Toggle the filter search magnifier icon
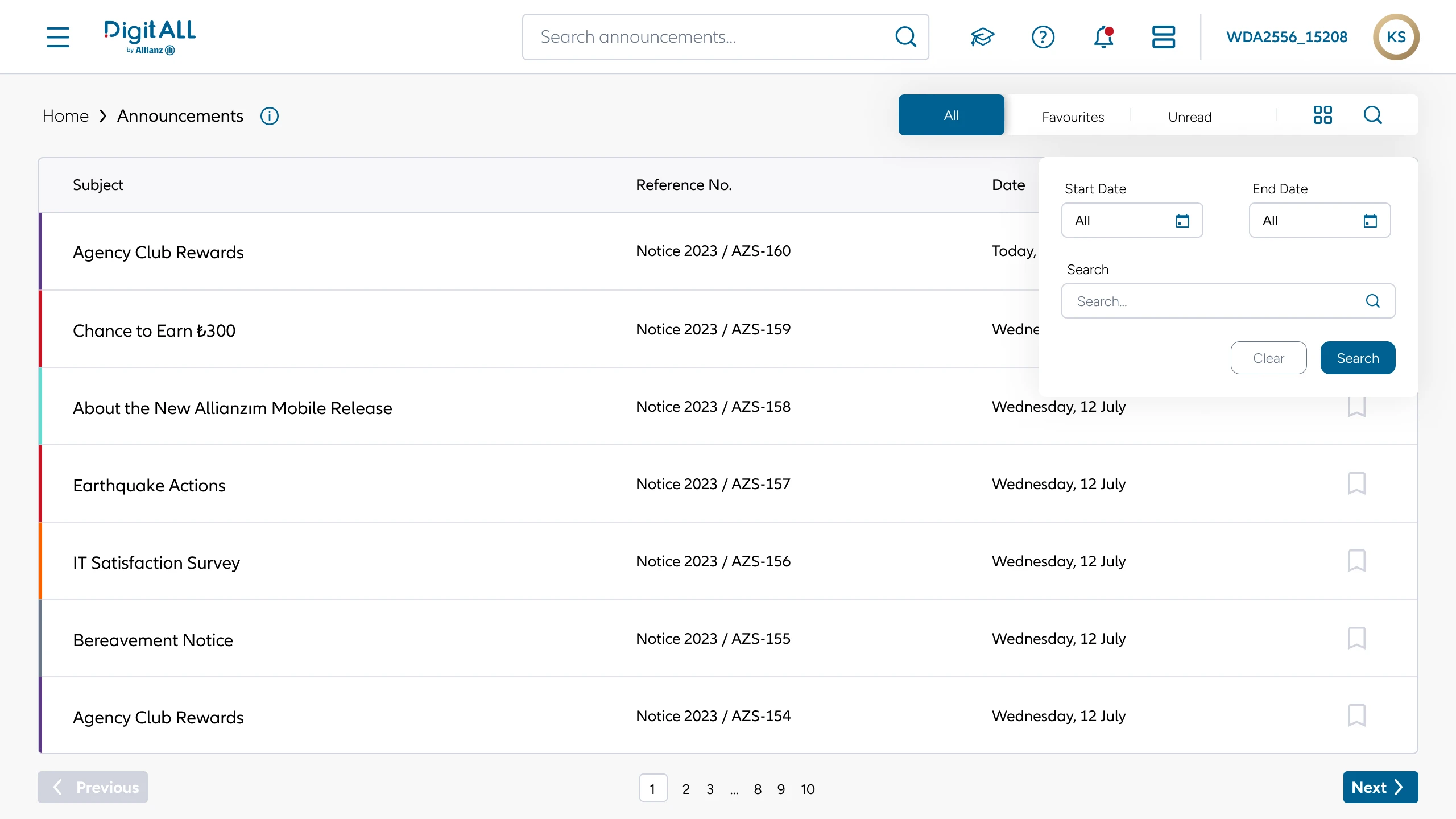1456x819 pixels. tap(1373, 115)
